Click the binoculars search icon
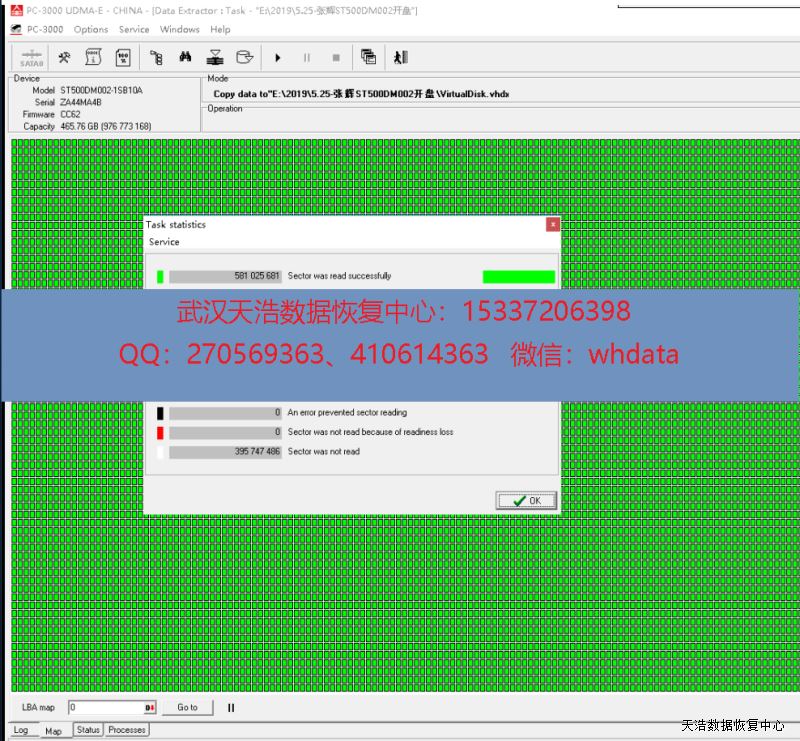This screenshot has height=741, width=800. [x=185, y=58]
